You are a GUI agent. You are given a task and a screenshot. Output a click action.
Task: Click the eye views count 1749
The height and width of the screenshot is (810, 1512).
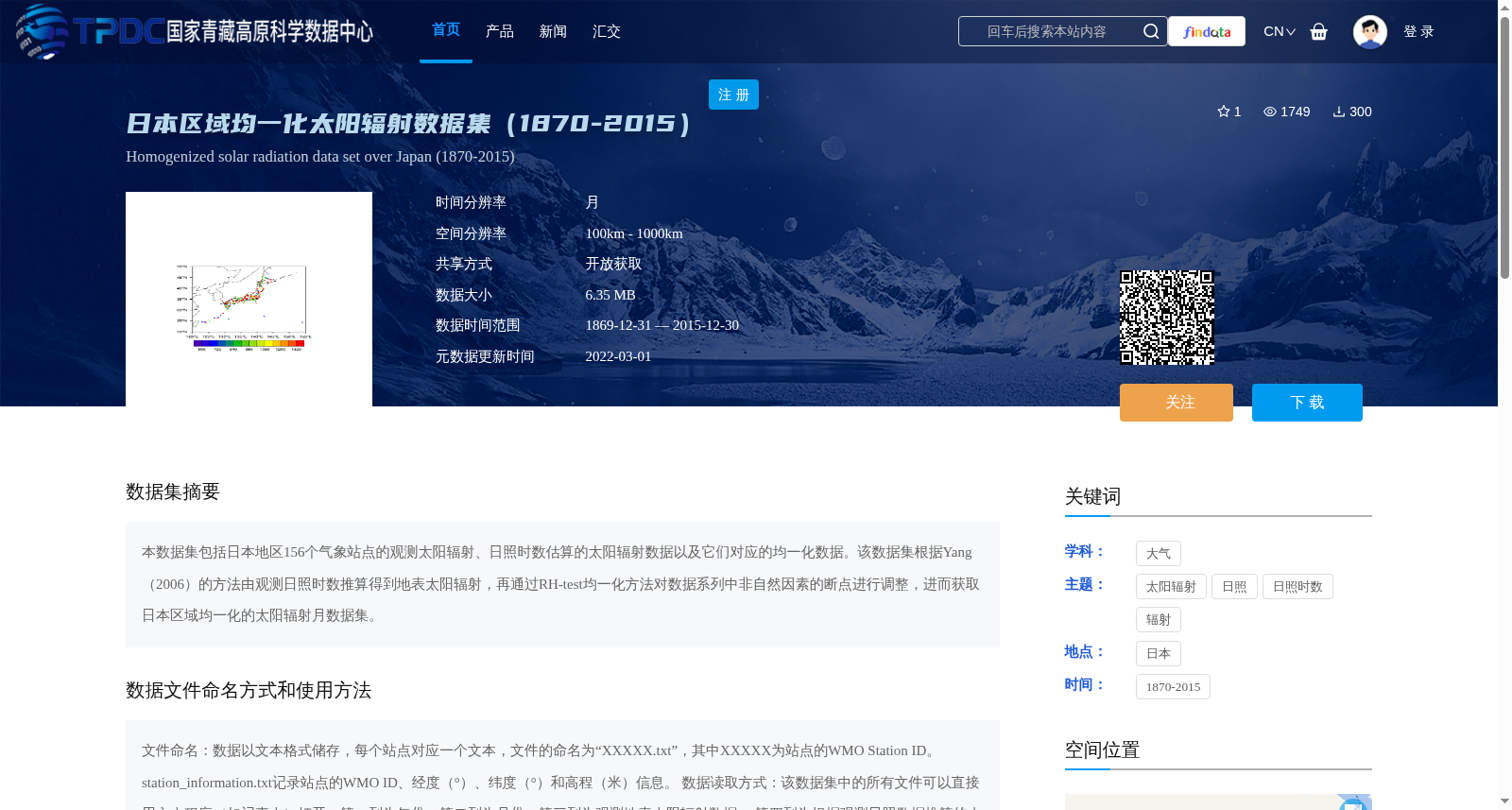1287,112
